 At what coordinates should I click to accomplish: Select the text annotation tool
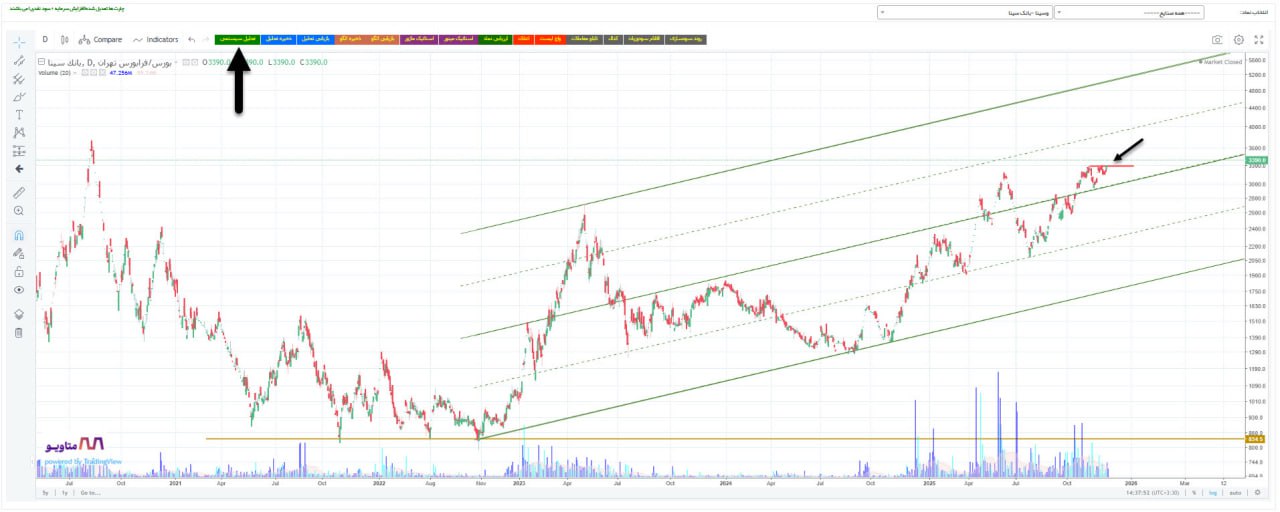[x=18, y=115]
